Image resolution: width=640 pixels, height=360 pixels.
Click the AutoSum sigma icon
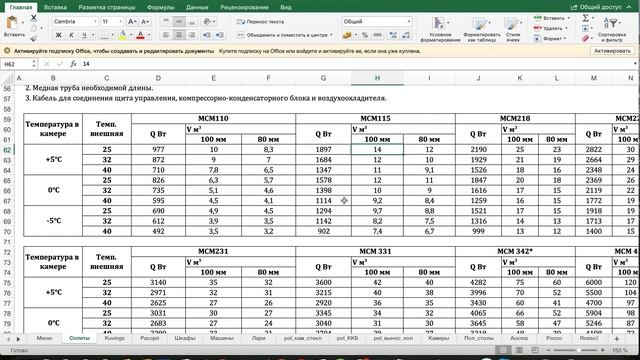click(585, 18)
